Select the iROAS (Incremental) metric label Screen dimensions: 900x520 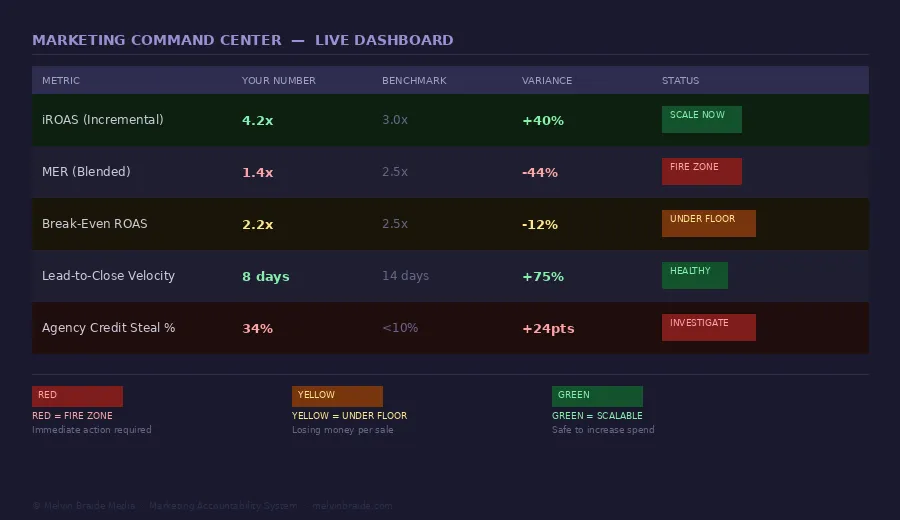[103, 120]
